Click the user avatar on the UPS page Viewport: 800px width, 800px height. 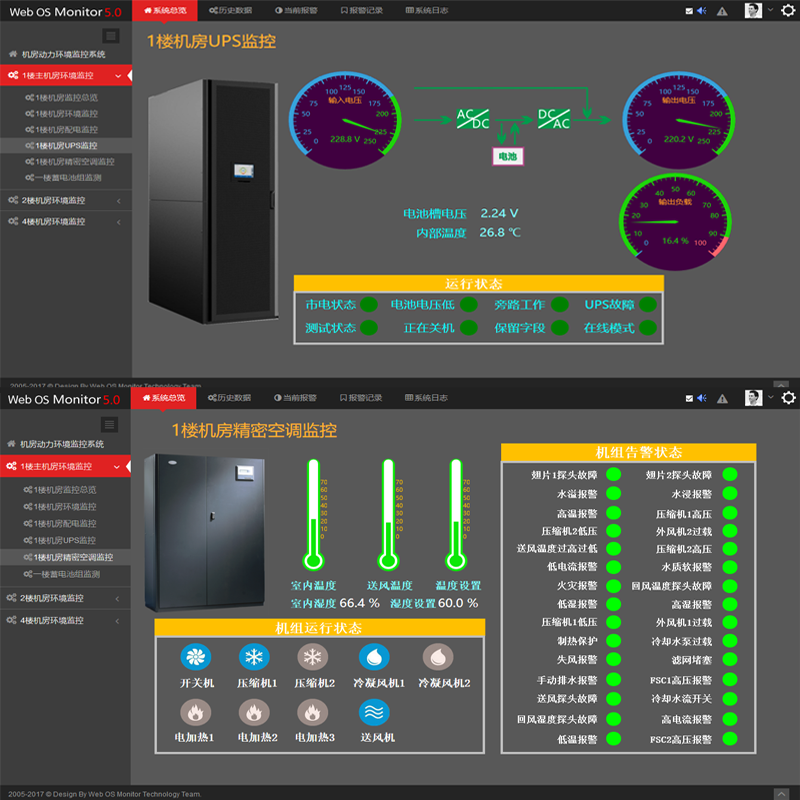click(753, 10)
